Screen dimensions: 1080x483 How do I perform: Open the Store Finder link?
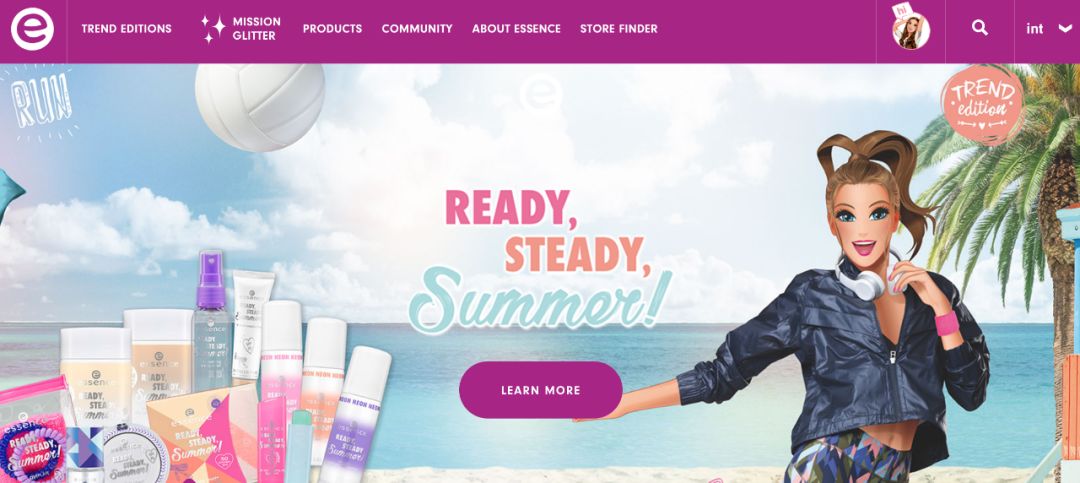[619, 29]
